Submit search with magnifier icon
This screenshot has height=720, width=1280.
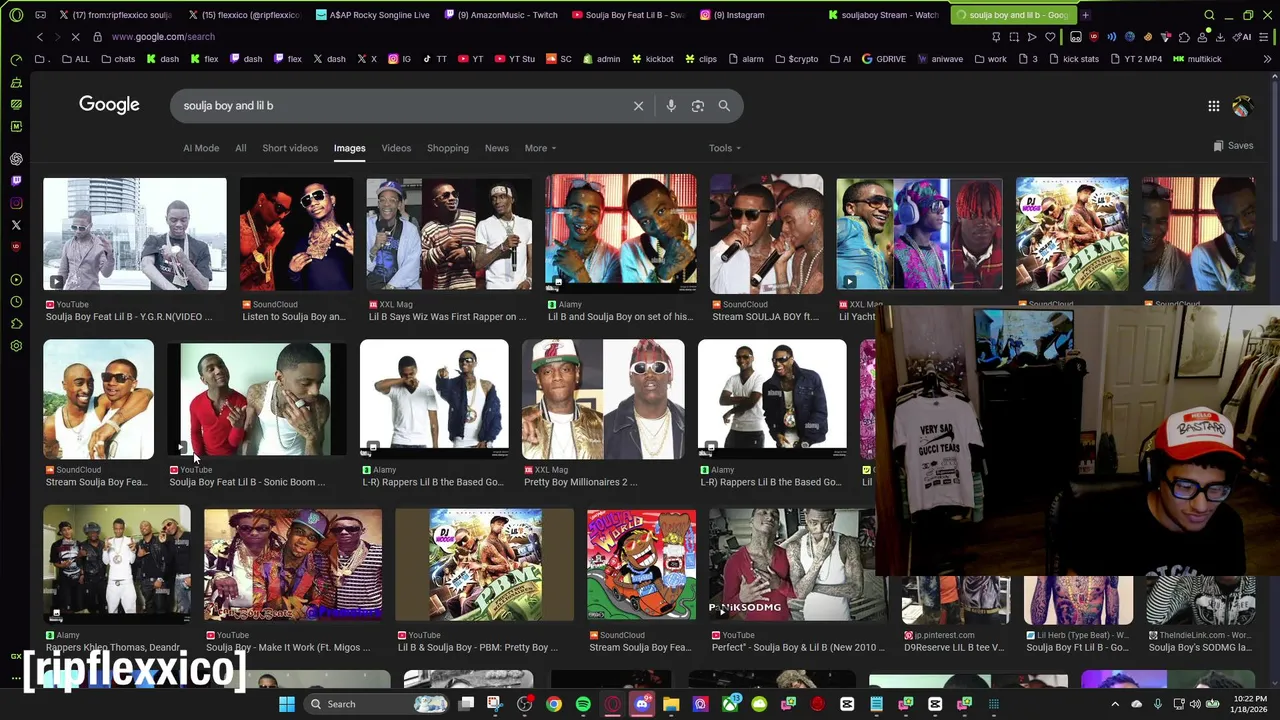coord(724,106)
